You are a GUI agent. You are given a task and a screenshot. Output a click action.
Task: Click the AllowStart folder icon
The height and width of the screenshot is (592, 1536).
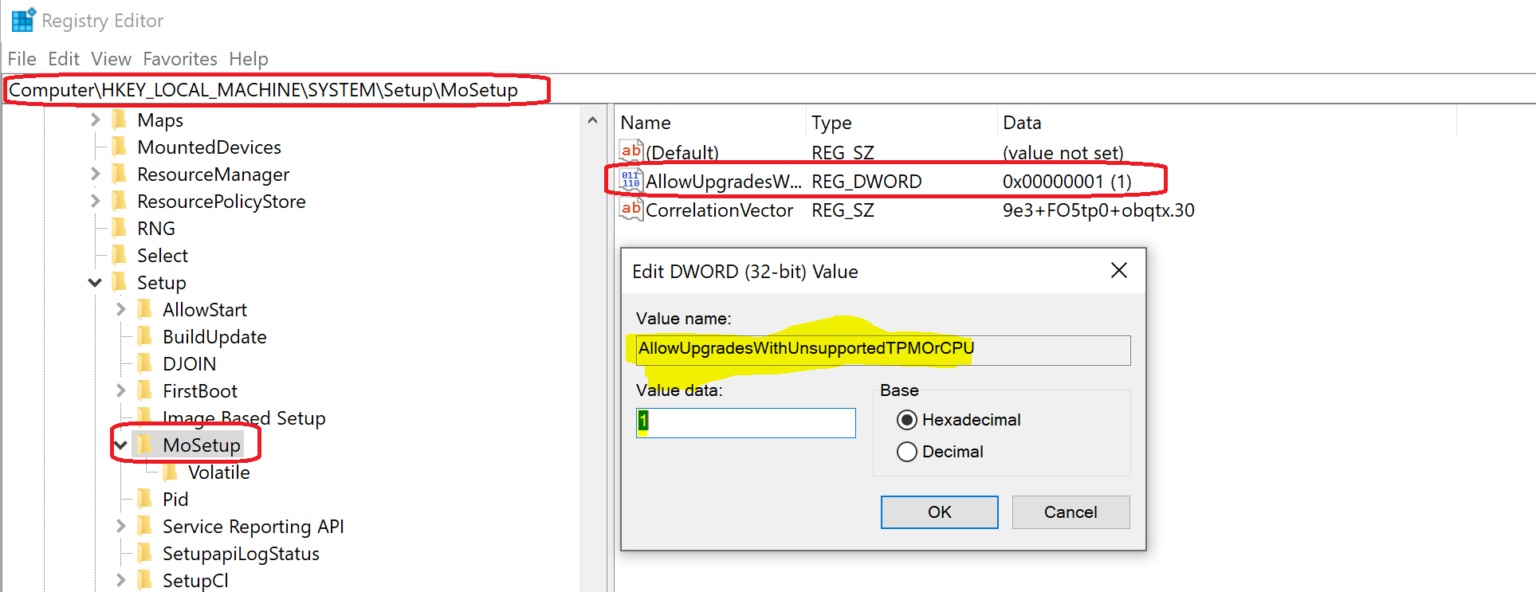click(145, 309)
